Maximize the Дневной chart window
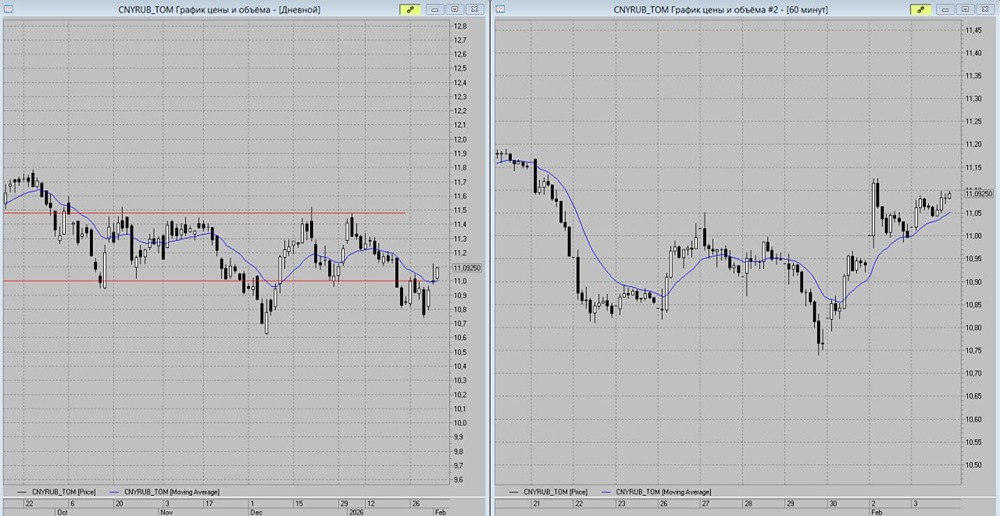This screenshot has width=1000, height=516. pyautogui.click(x=454, y=9)
